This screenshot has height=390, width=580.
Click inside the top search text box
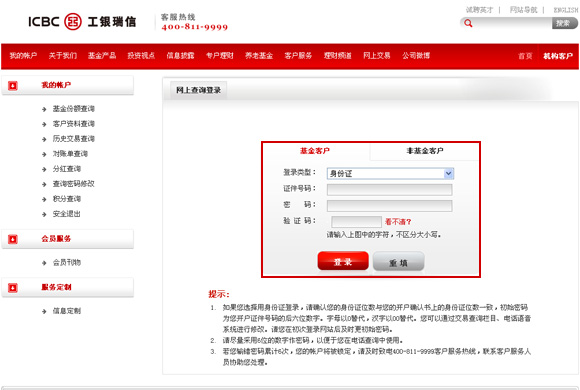coord(513,23)
